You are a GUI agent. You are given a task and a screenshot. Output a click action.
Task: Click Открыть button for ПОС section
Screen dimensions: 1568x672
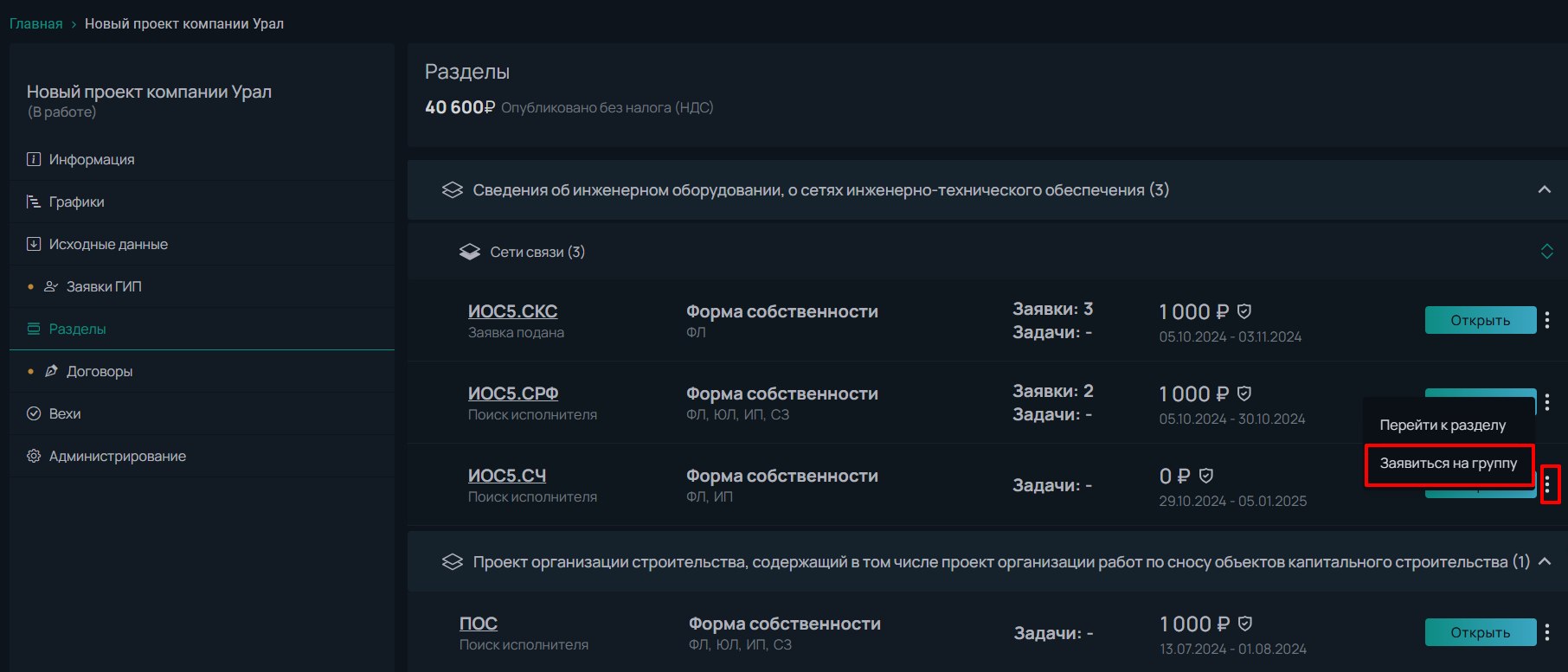[1481, 632]
